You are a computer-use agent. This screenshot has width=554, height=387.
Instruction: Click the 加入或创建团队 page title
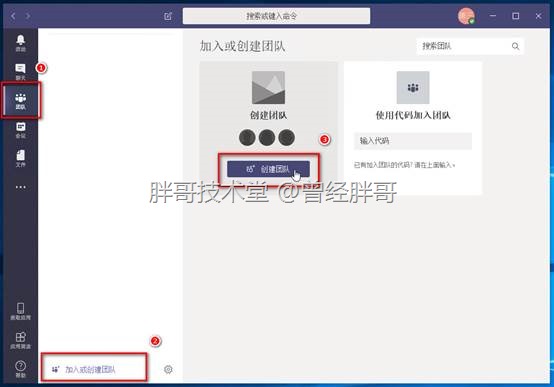(x=242, y=46)
